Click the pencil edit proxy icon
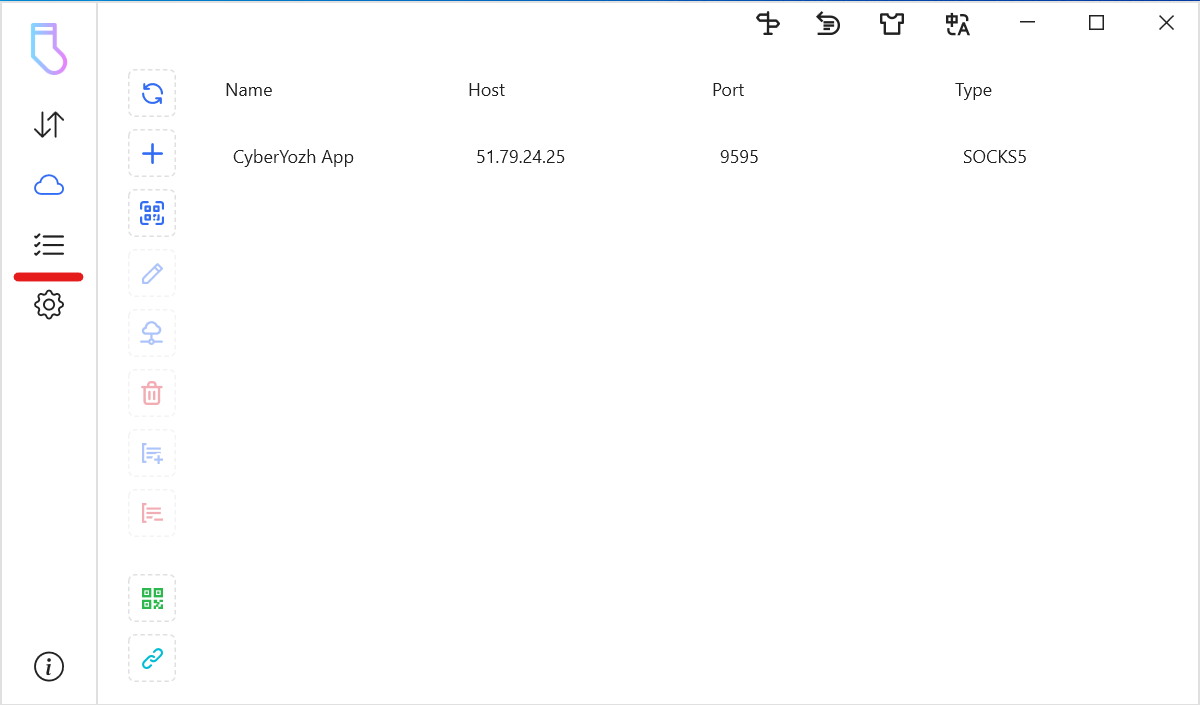The height and width of the screenshot is (705, 1200). pyautogui.click(x=152, y=274)
